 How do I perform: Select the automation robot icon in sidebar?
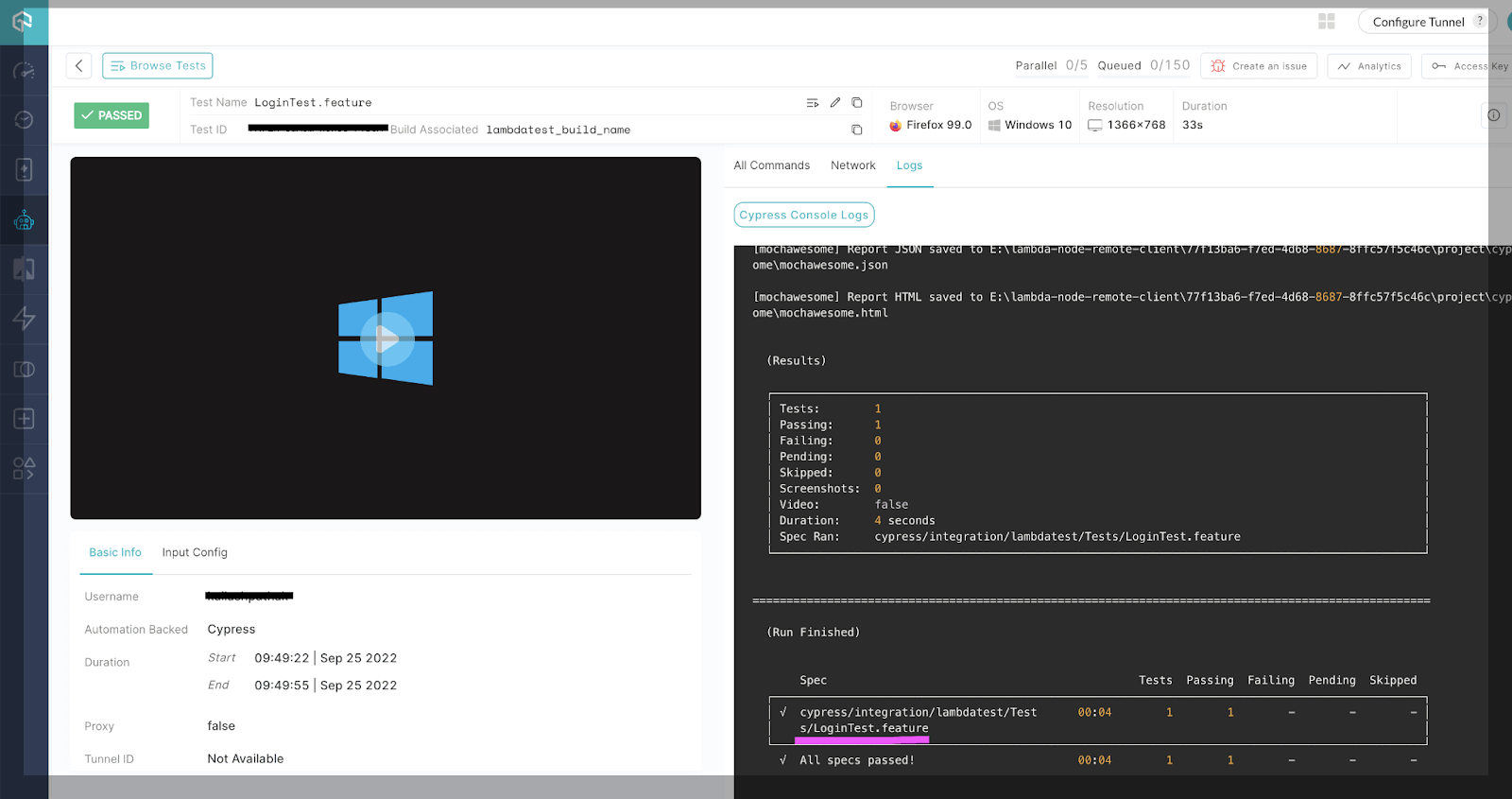click(x=24, y=220)
